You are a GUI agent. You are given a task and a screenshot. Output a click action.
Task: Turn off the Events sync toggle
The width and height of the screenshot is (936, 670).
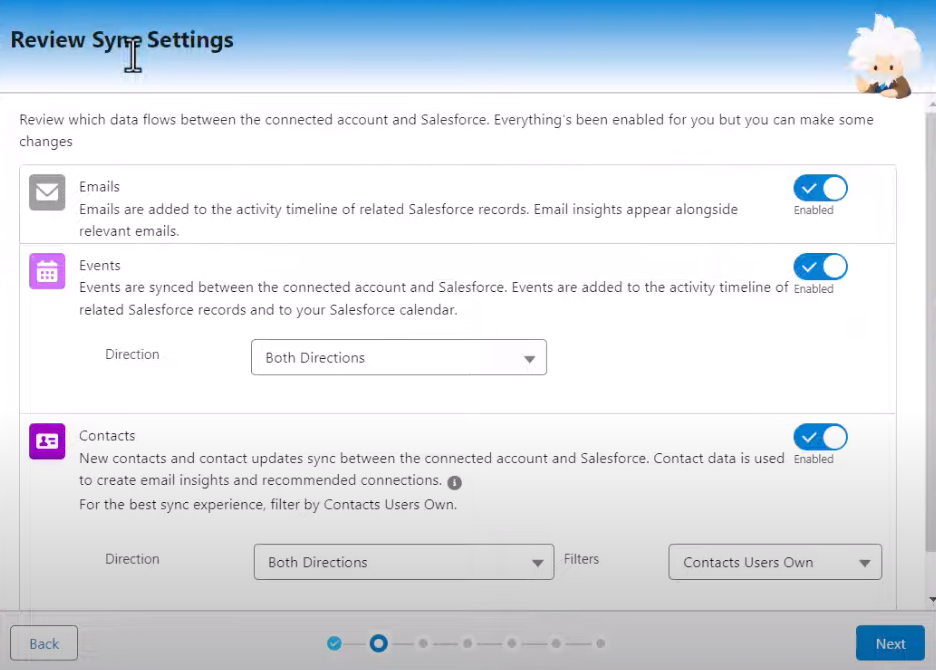pos(820,266)
